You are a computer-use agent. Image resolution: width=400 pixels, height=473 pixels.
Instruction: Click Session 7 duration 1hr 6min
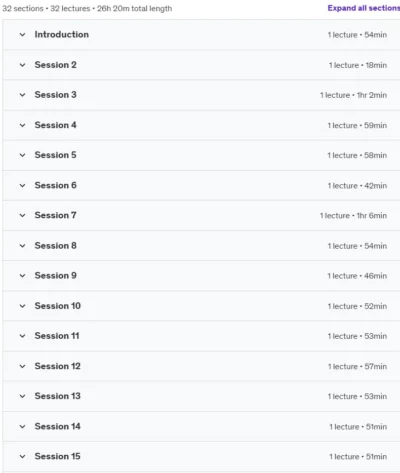coord(372,216)
